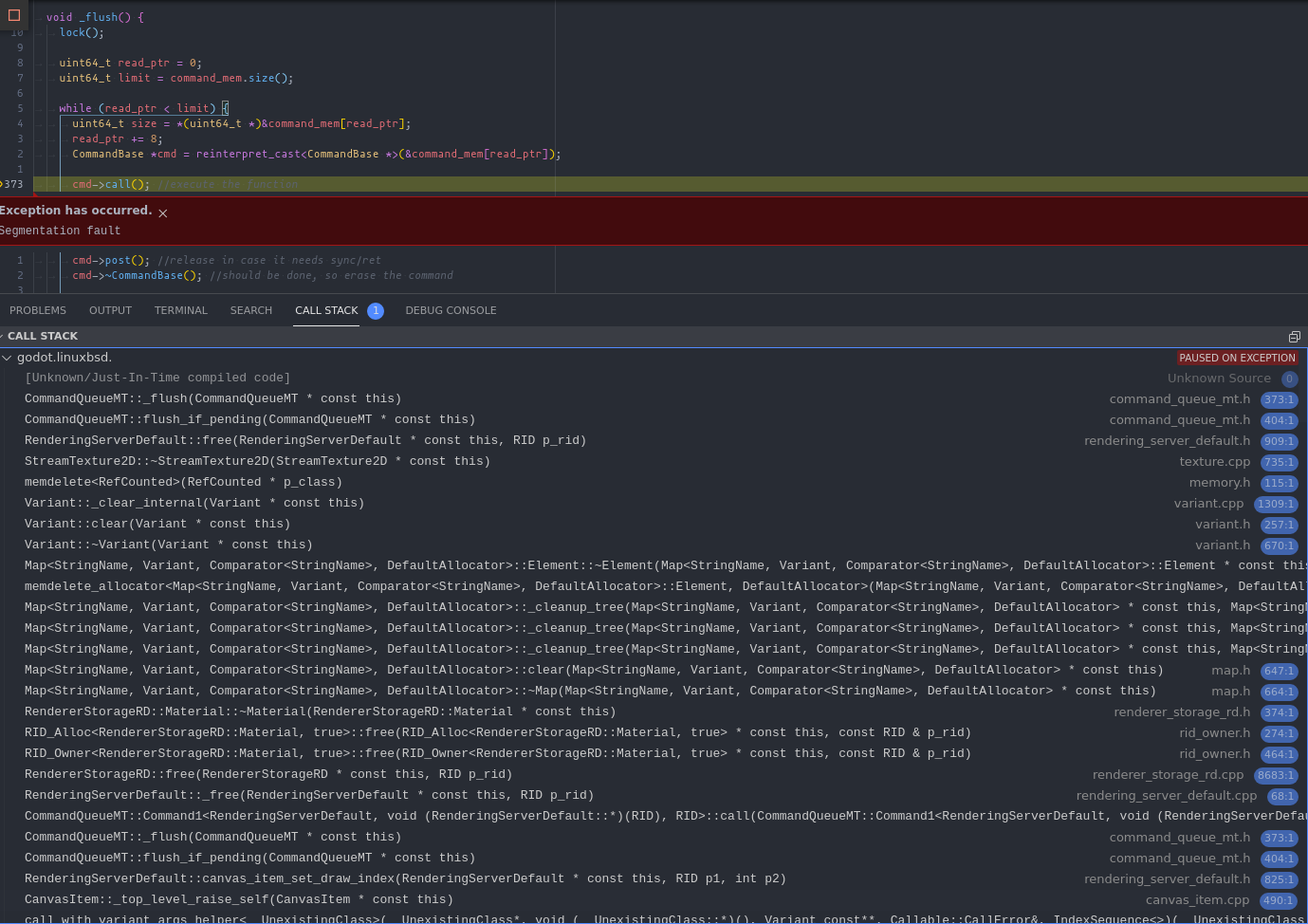This screenshot has width=1308, height=924.
Task: Select the RenderingServerDefault::_free frame
Action: tap(654, 796)
